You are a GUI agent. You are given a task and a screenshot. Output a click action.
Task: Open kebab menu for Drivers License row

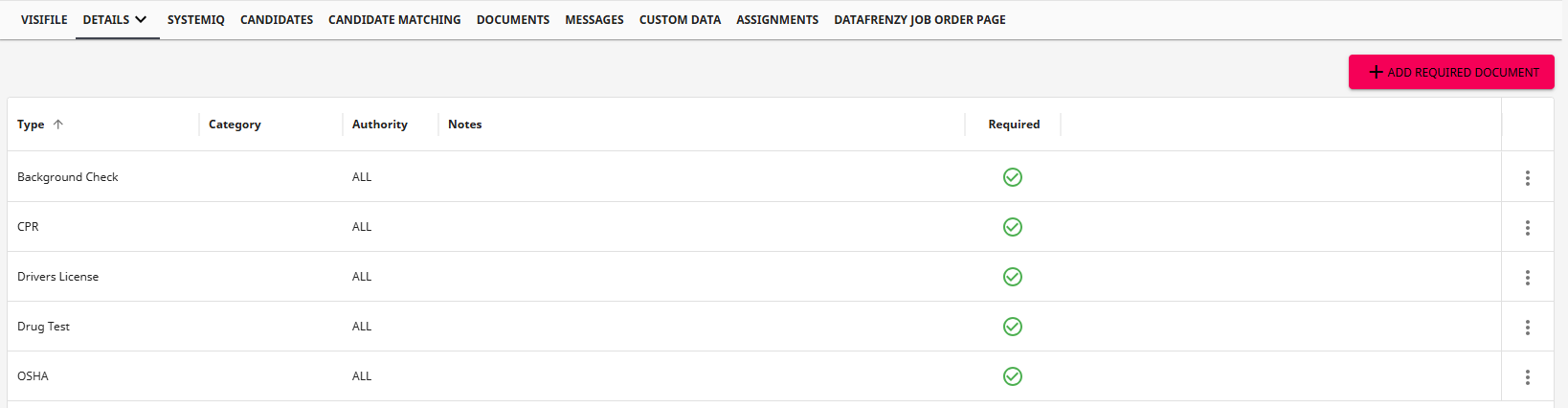point(1527,278)
